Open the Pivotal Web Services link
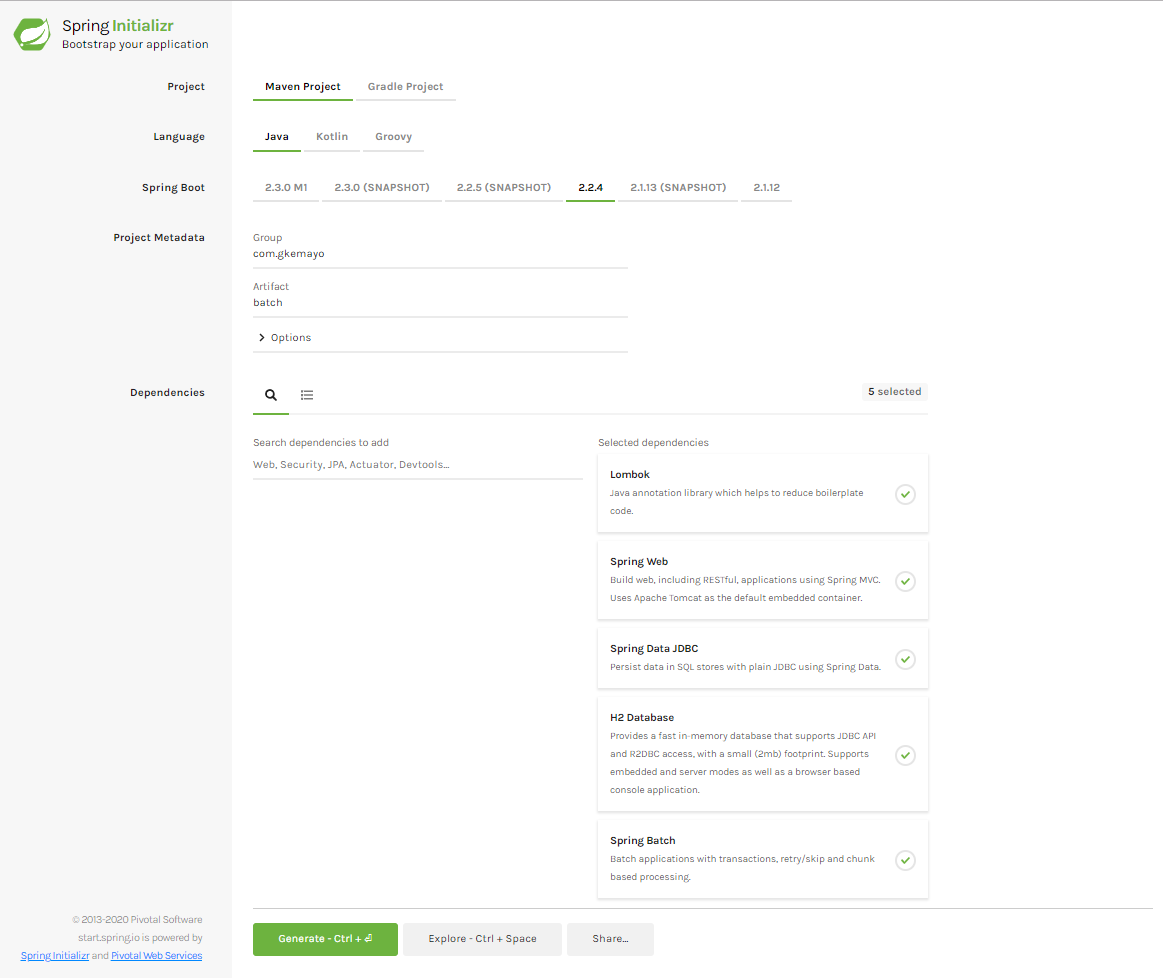 click(156, 956)
